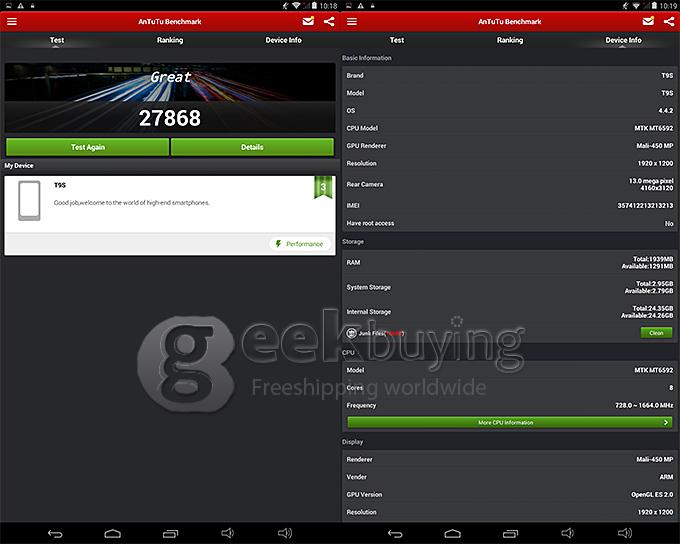Viewport: 680px width, 544px height.
Task: Tap volume down icon on left screen
Action: point(227,533)
